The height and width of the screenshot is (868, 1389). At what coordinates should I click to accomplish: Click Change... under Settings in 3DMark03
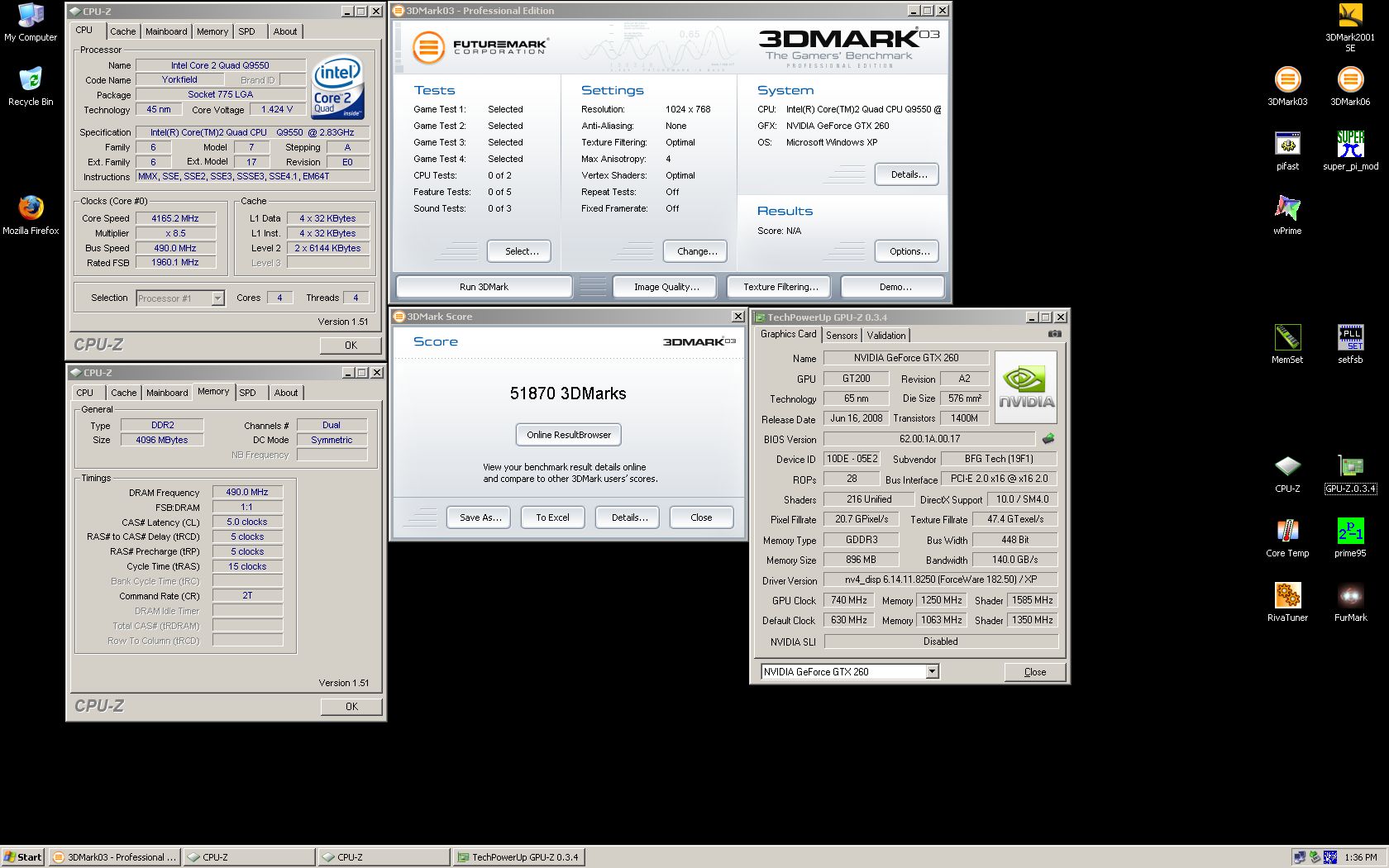pos(697,251)
